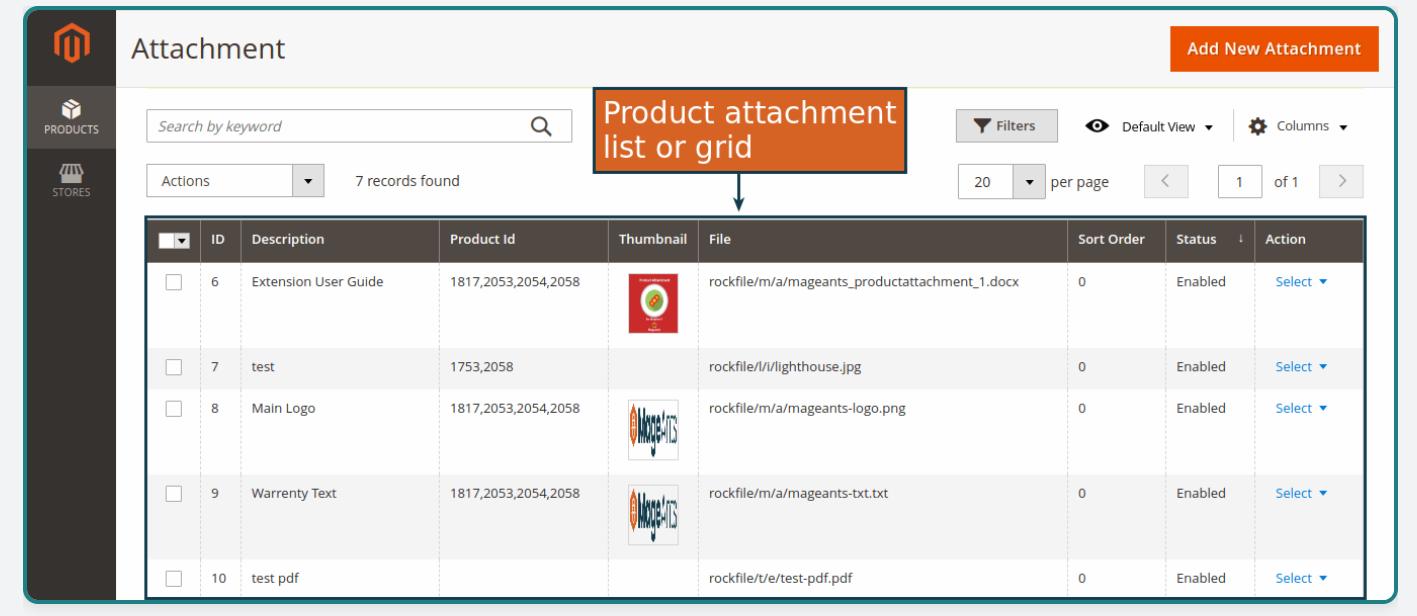Open the per page count dropdown
This screenshot has width=1417, height=616.
coord(1027,181)
